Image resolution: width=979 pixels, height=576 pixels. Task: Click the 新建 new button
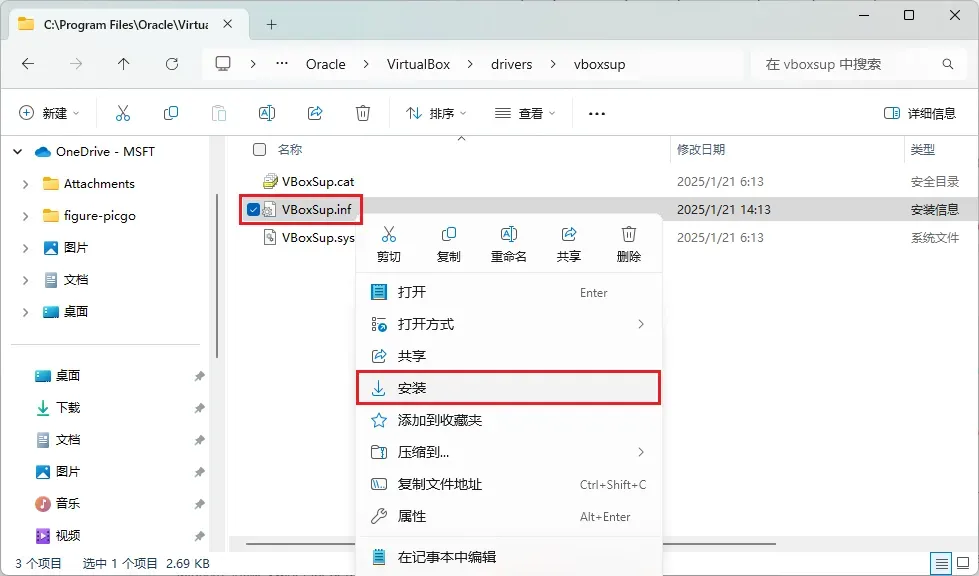click(49, 113)
